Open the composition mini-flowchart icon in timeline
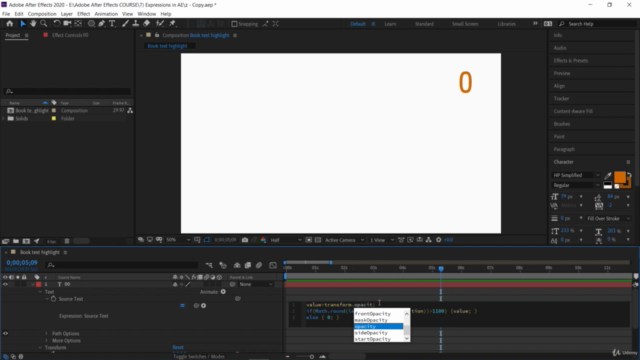This screenshot has width=640, height=360. pos(209,265)
